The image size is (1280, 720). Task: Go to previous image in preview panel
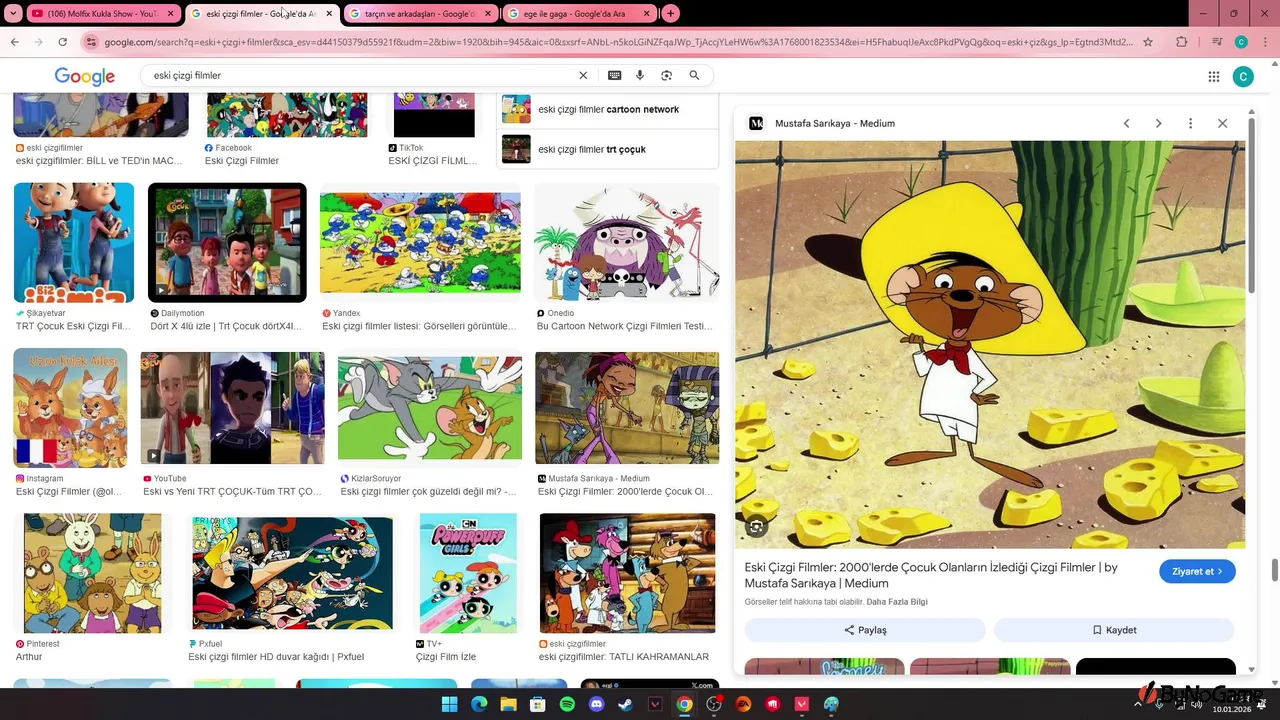pyautogui.click(x=1126, y=123)
